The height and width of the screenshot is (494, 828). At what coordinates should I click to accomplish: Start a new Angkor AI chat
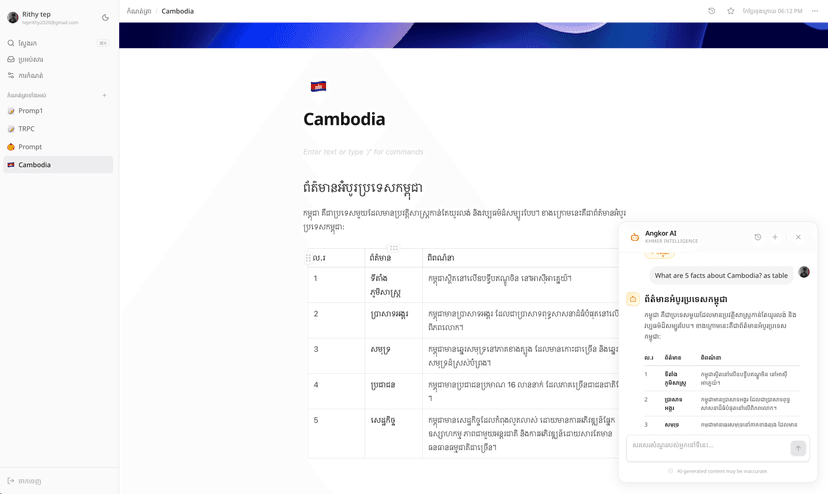775,237
